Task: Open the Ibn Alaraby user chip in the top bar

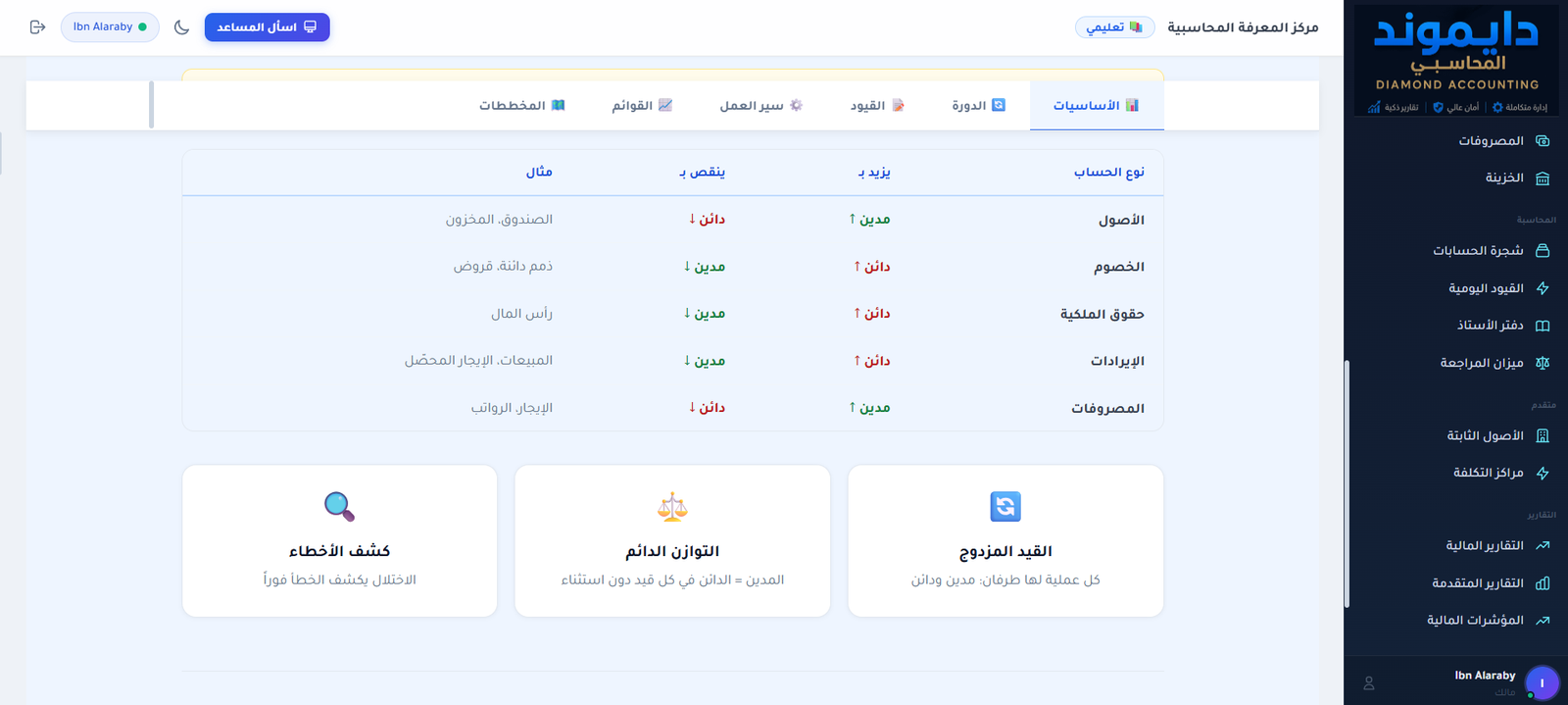Action: pyautogui.click(x=110, y=27)
